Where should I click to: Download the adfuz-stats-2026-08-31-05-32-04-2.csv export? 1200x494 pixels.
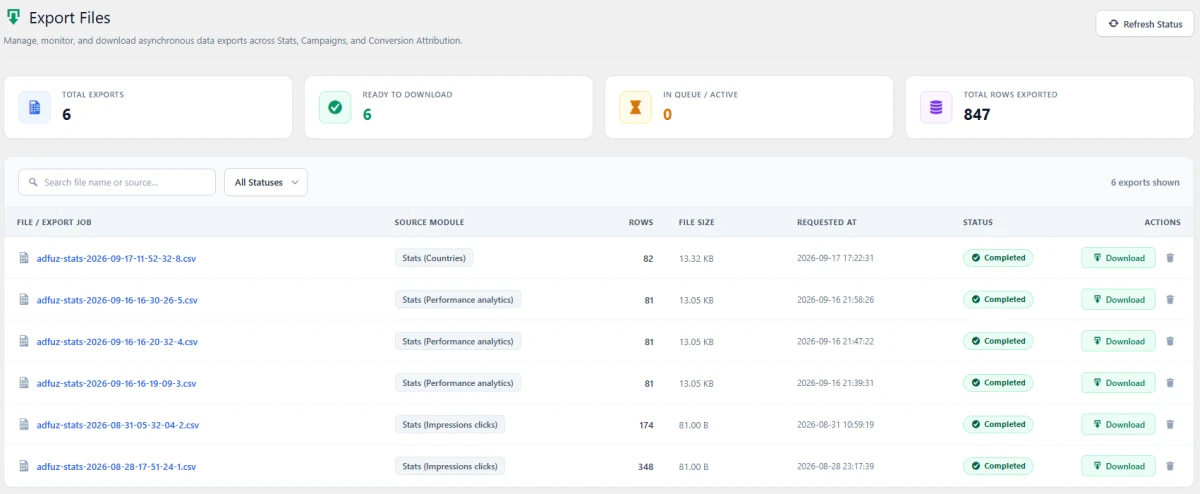pyautogui.click(x=1118, y=425)
